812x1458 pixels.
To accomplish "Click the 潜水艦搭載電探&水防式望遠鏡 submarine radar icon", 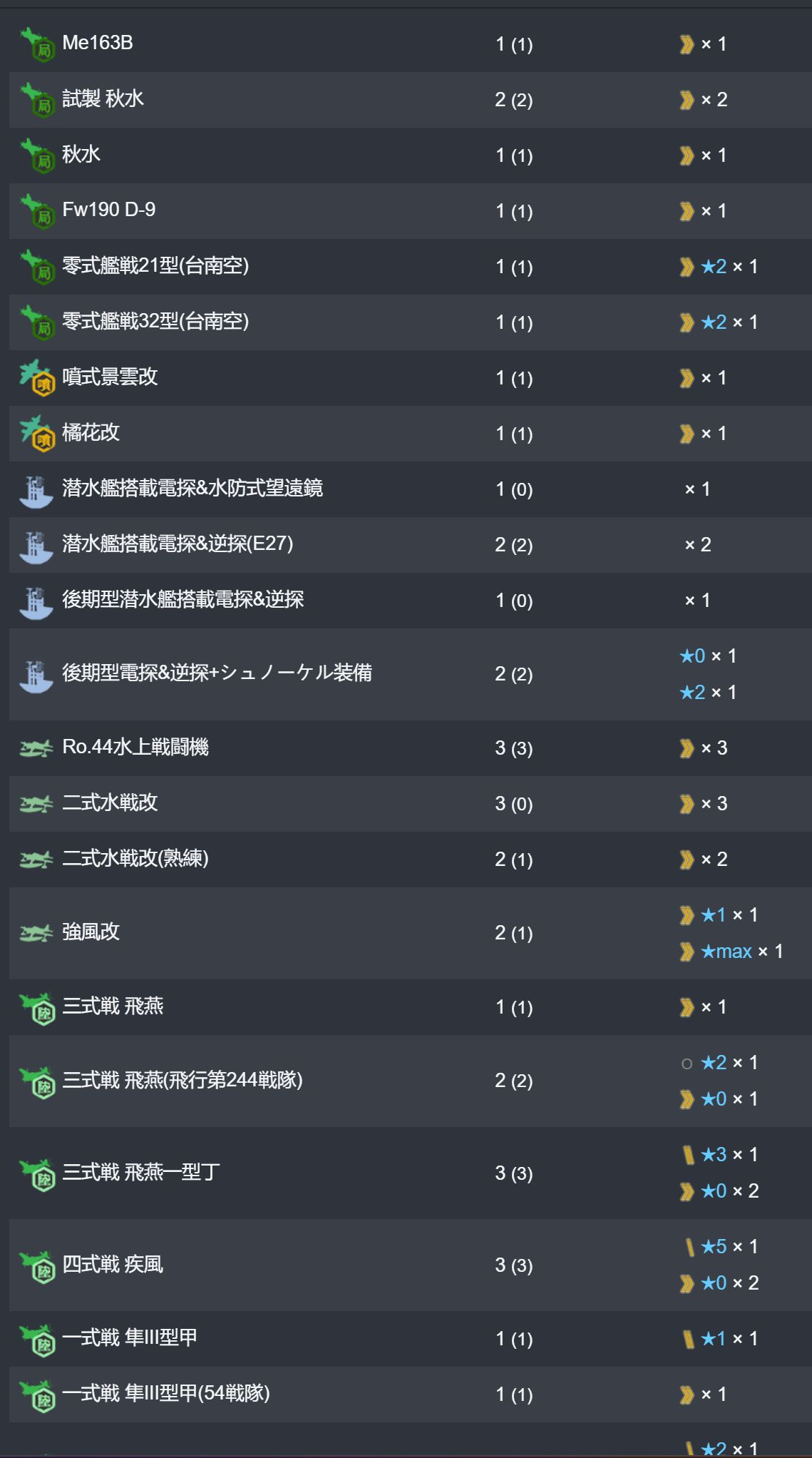I will (36, 490).
